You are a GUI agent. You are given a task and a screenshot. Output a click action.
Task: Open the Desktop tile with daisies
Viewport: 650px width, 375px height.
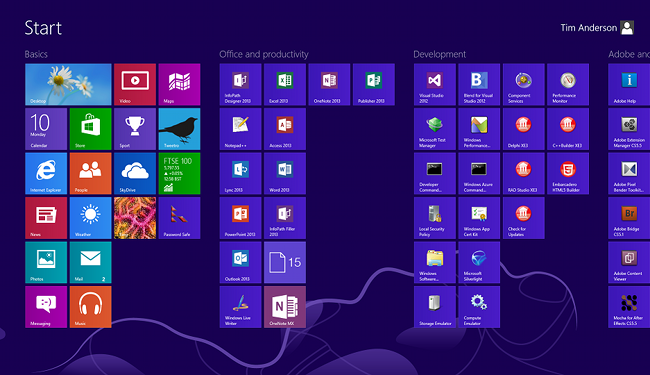(68, 85)
